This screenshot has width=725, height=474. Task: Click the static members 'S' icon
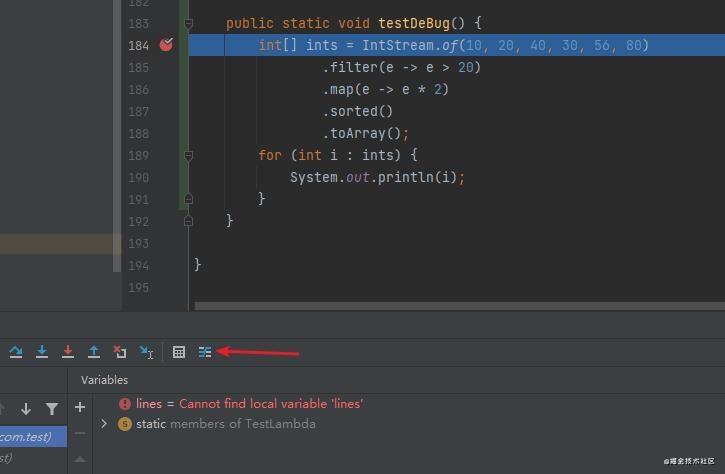(x=125, y=424)
